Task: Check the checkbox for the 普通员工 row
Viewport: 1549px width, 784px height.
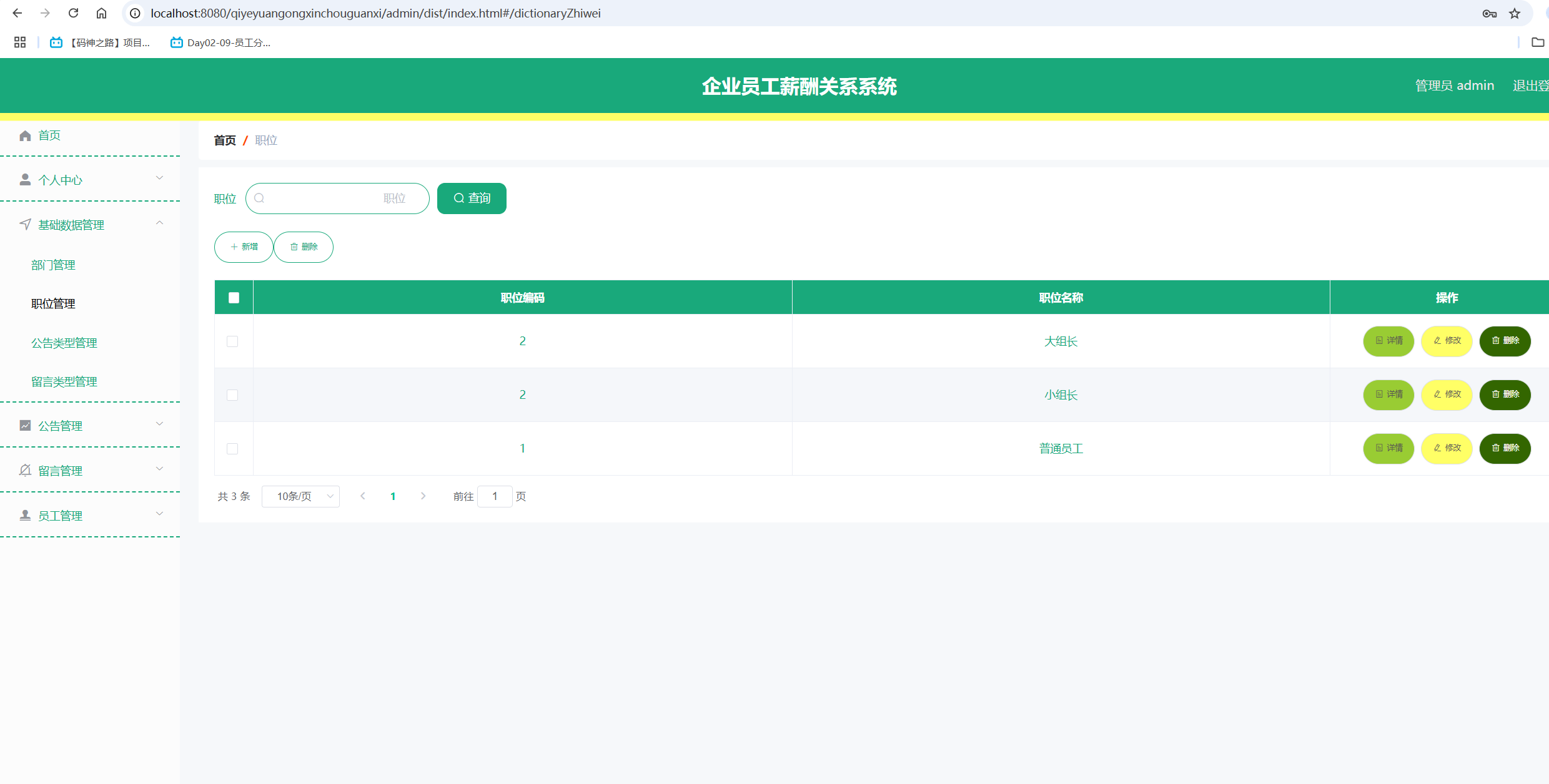Action: click(232, 449)
